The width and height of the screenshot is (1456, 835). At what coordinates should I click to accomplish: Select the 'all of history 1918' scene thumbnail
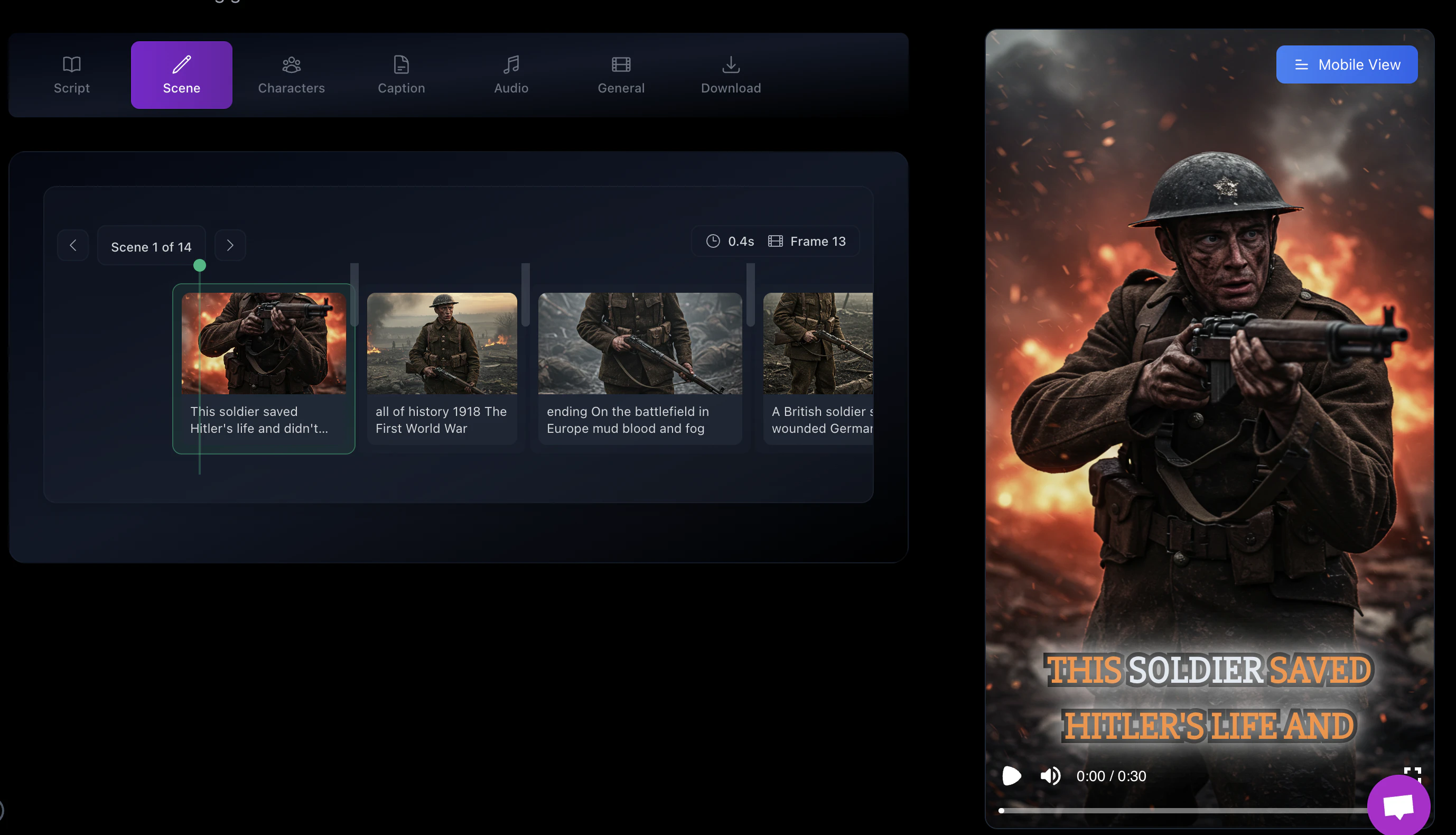coord(442,344)
